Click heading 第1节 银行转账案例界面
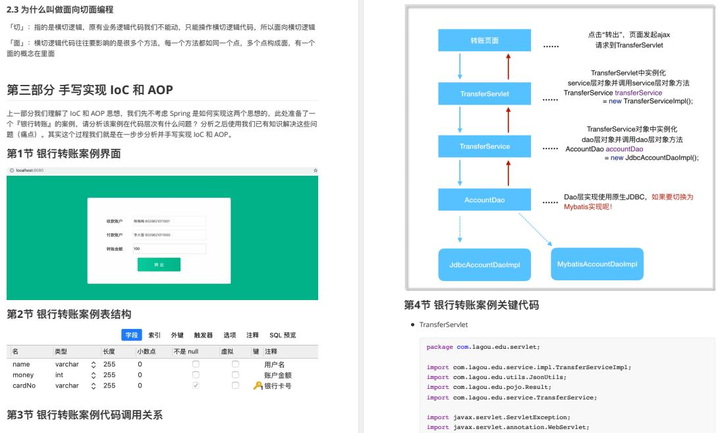The width and height of the screenshot is (720, 433). pos(63,153)
